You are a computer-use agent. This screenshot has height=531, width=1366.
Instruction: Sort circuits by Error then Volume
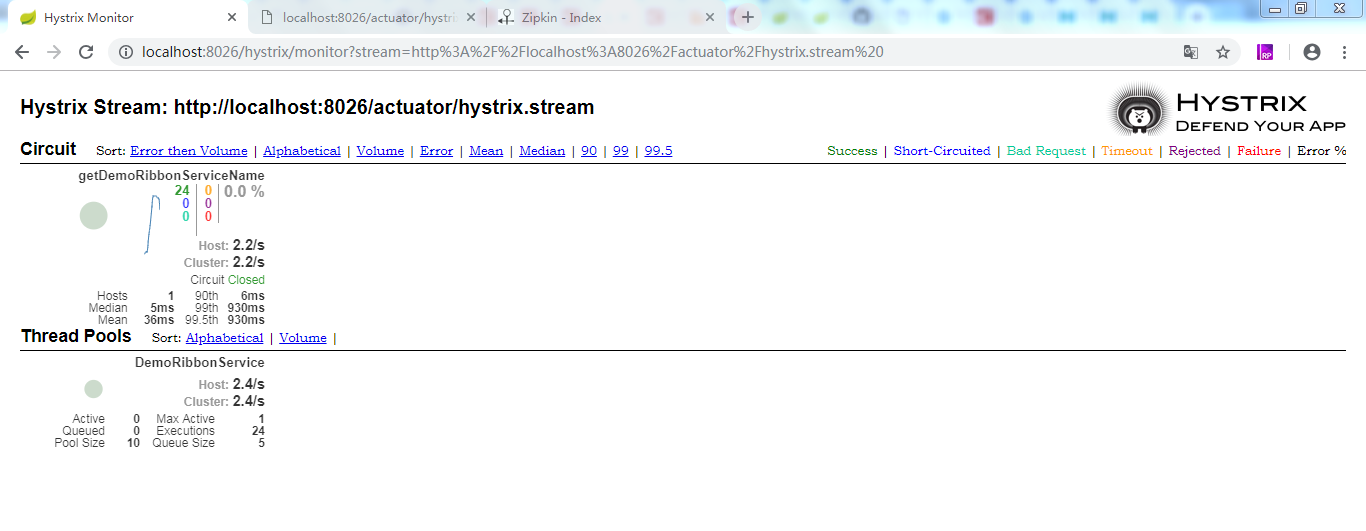point(188,151)
